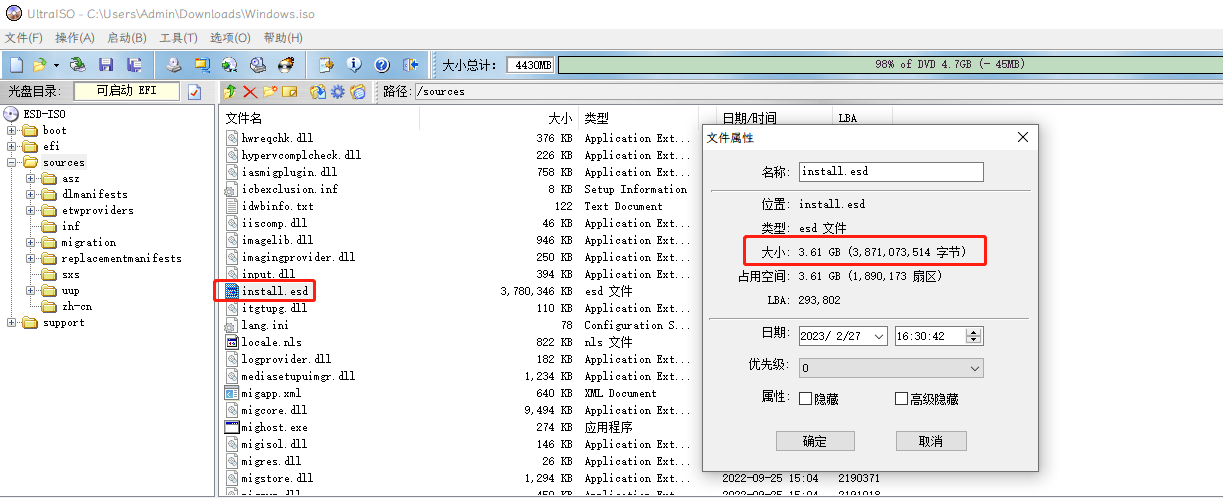Open the CD/DVD drive icon in toolbar

[x=78, y=65]
